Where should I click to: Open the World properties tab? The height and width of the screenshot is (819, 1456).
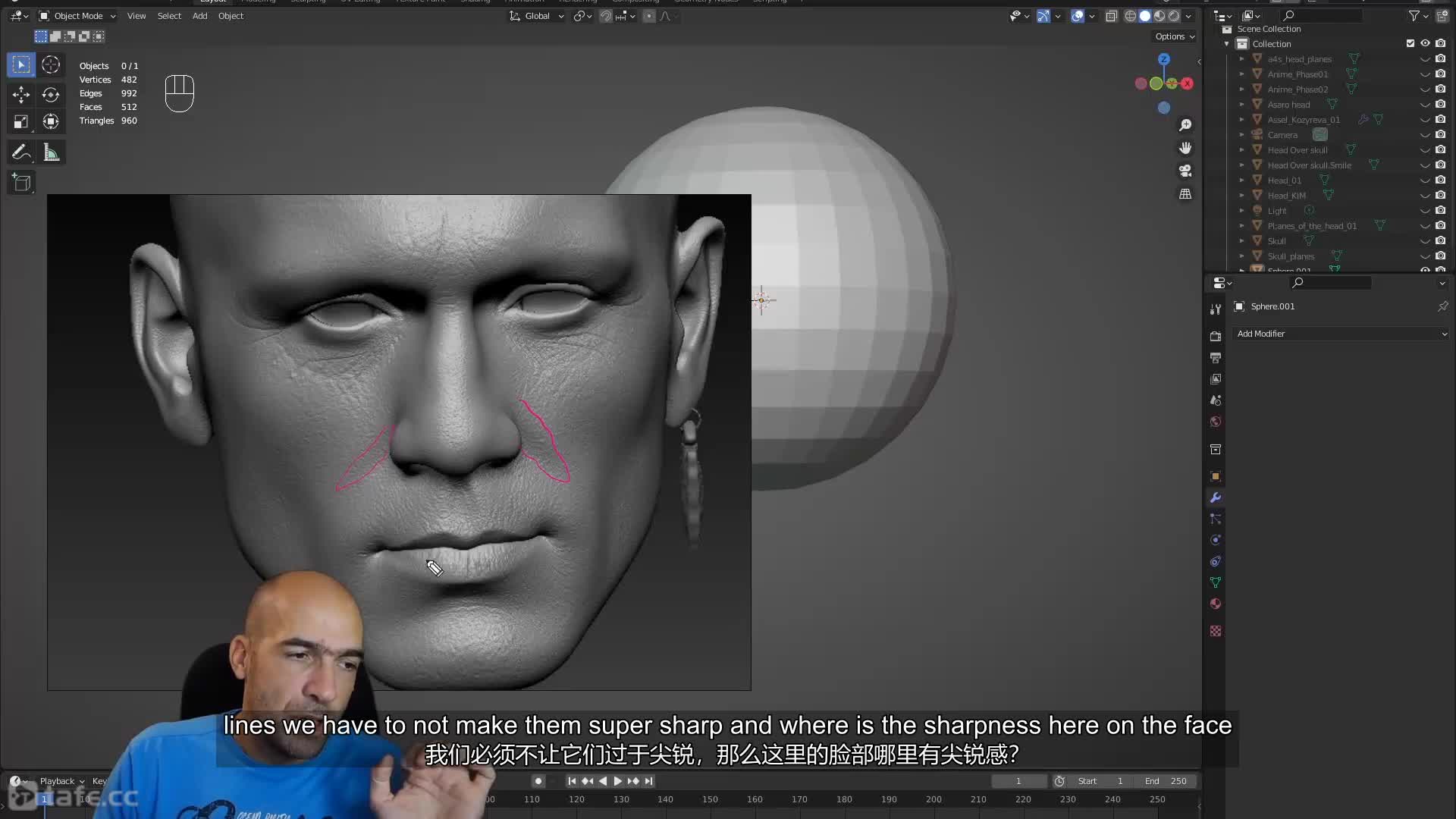(x=1216, y=422)
